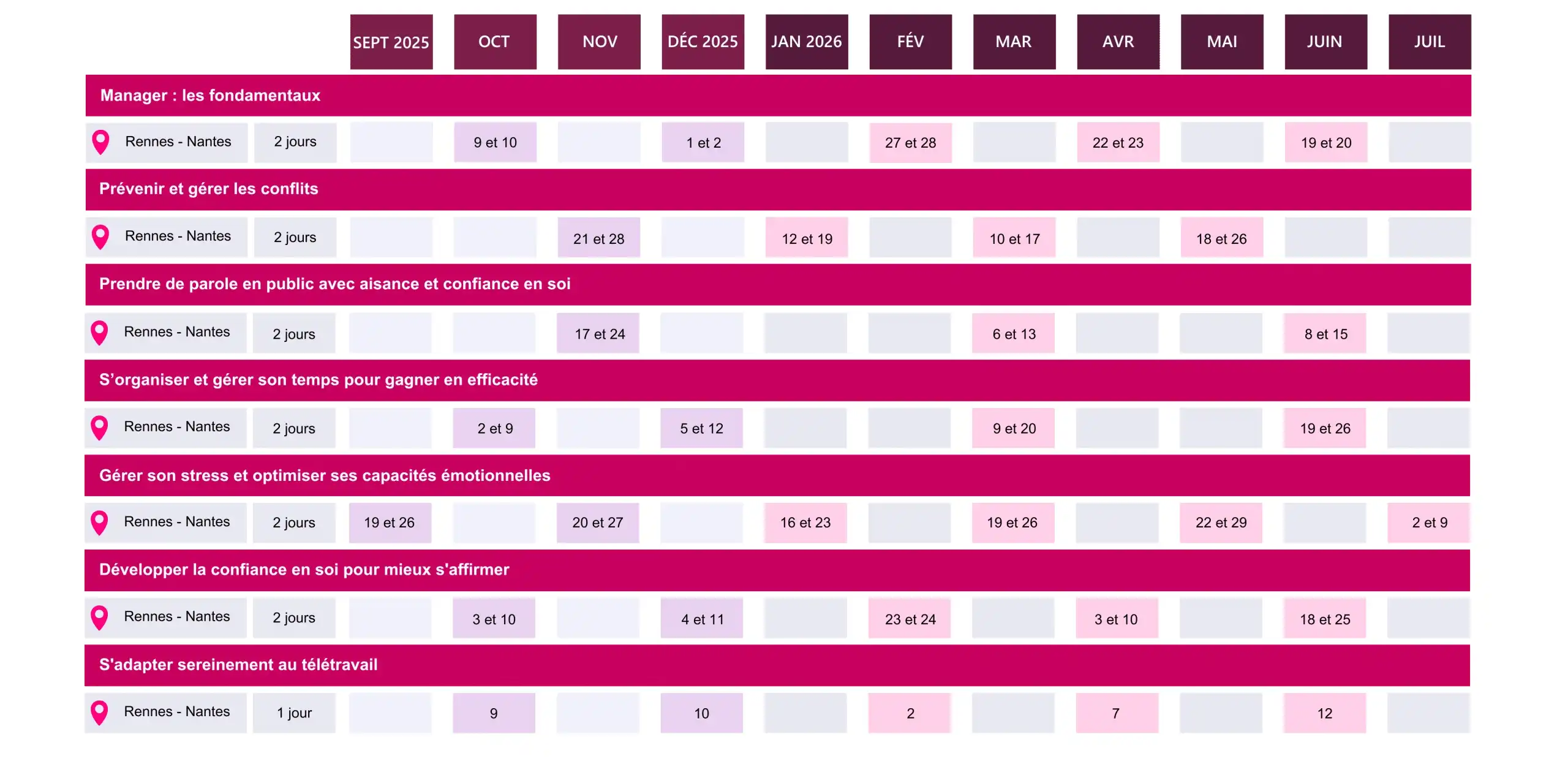The height and width of the screenshot is (767, 1568).
Task: Click the location pin under Développer la confiance en soi
Action: click(99, 617)
